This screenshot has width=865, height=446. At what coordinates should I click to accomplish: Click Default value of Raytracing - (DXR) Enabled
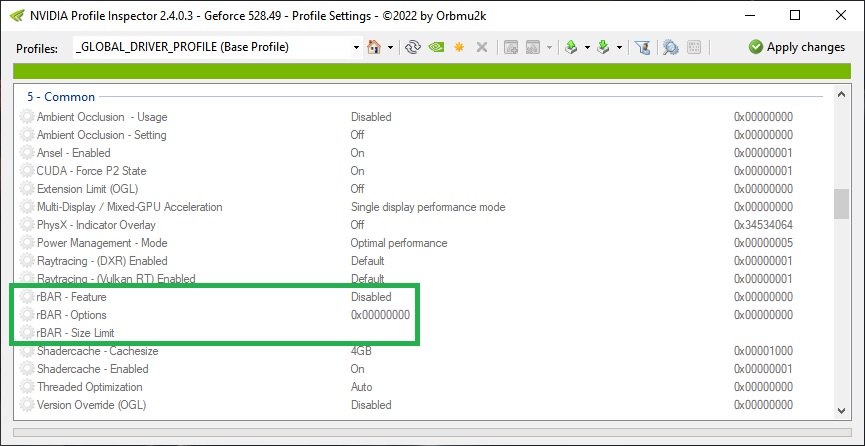point(367,261)
